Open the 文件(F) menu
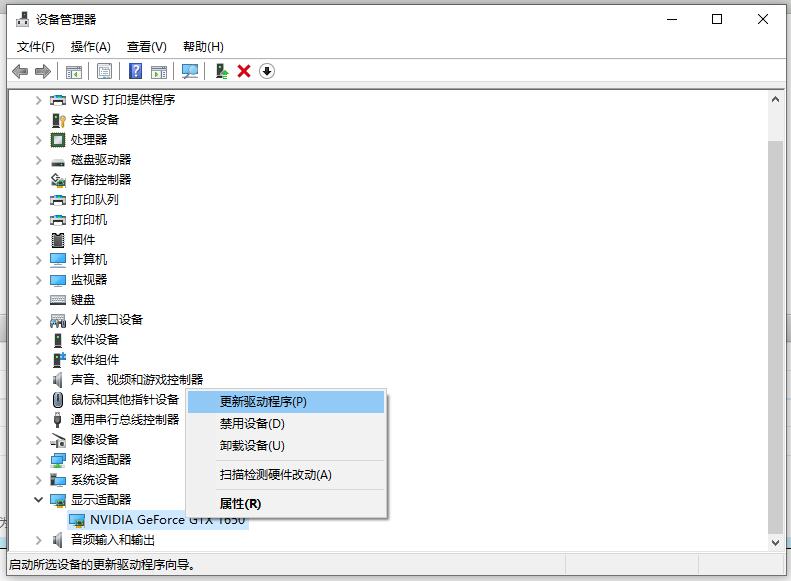791x581 pixels. coord(35,47)
